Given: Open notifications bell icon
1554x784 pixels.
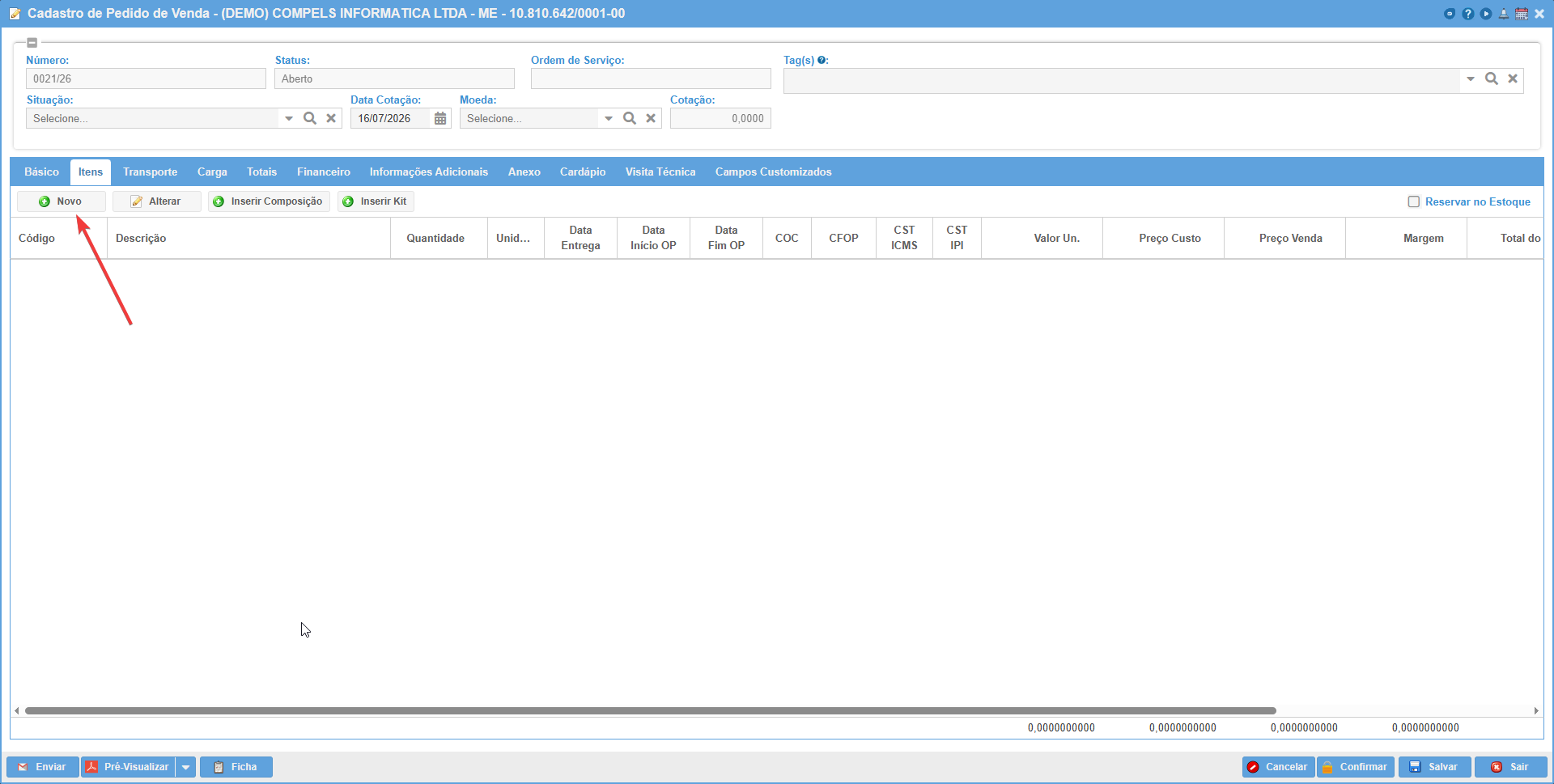Looking at the screenshot, I should 1504,14.
